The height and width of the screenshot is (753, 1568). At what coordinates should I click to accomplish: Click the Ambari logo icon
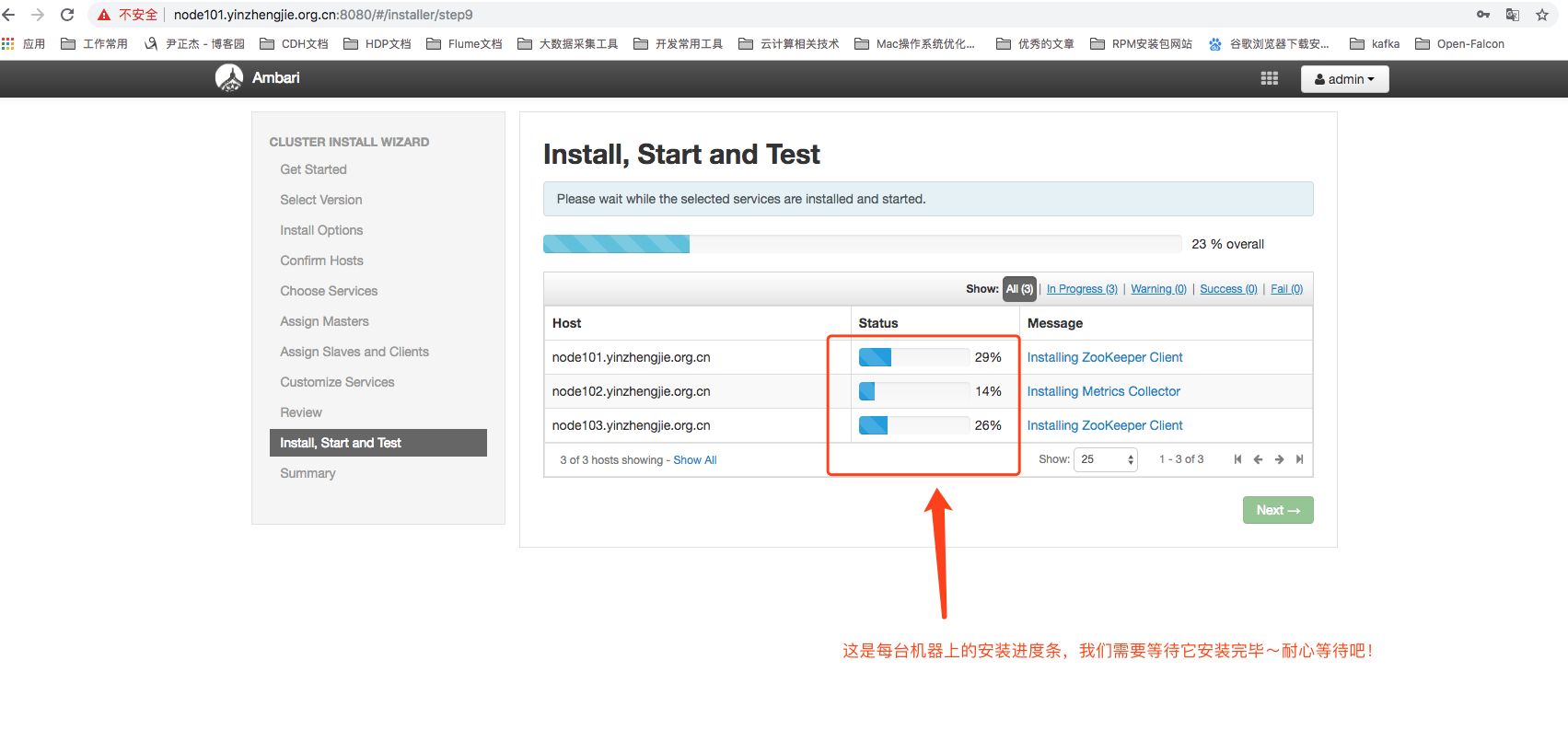pos(229,78)
